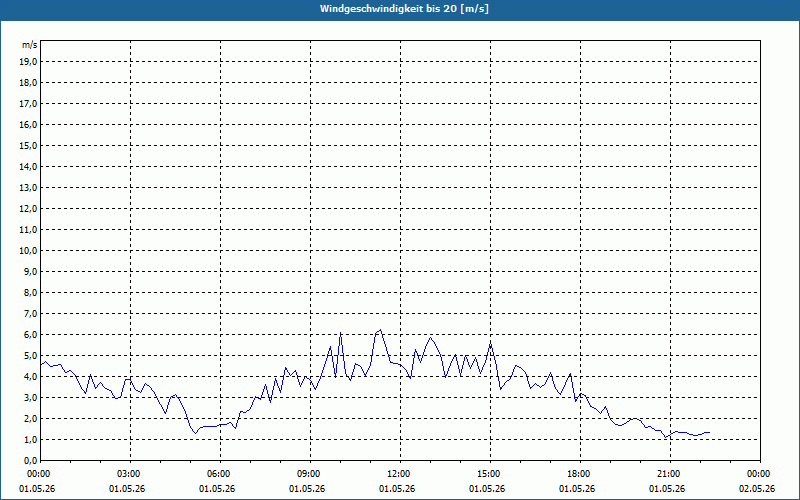Click the "16,0" y-axis value
The image size is (800, 500).
(x=28, y=124)
